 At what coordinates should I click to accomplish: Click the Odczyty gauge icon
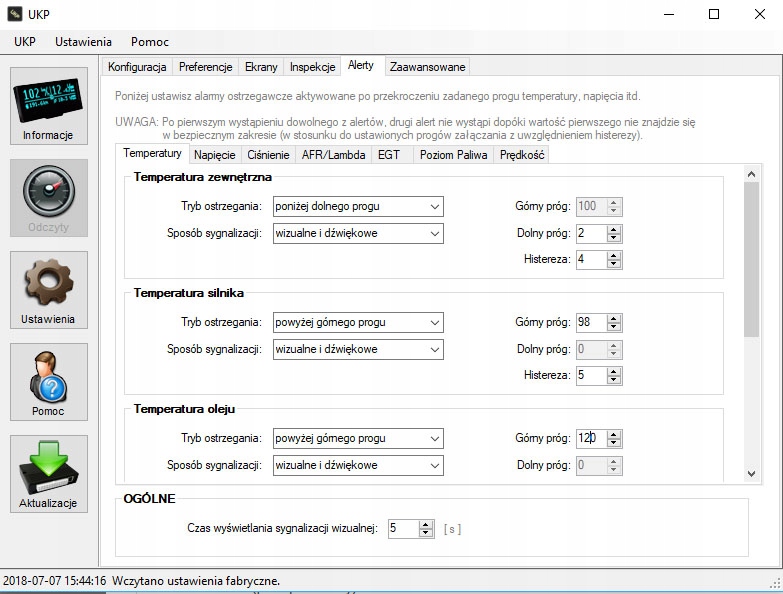[49, 198]
